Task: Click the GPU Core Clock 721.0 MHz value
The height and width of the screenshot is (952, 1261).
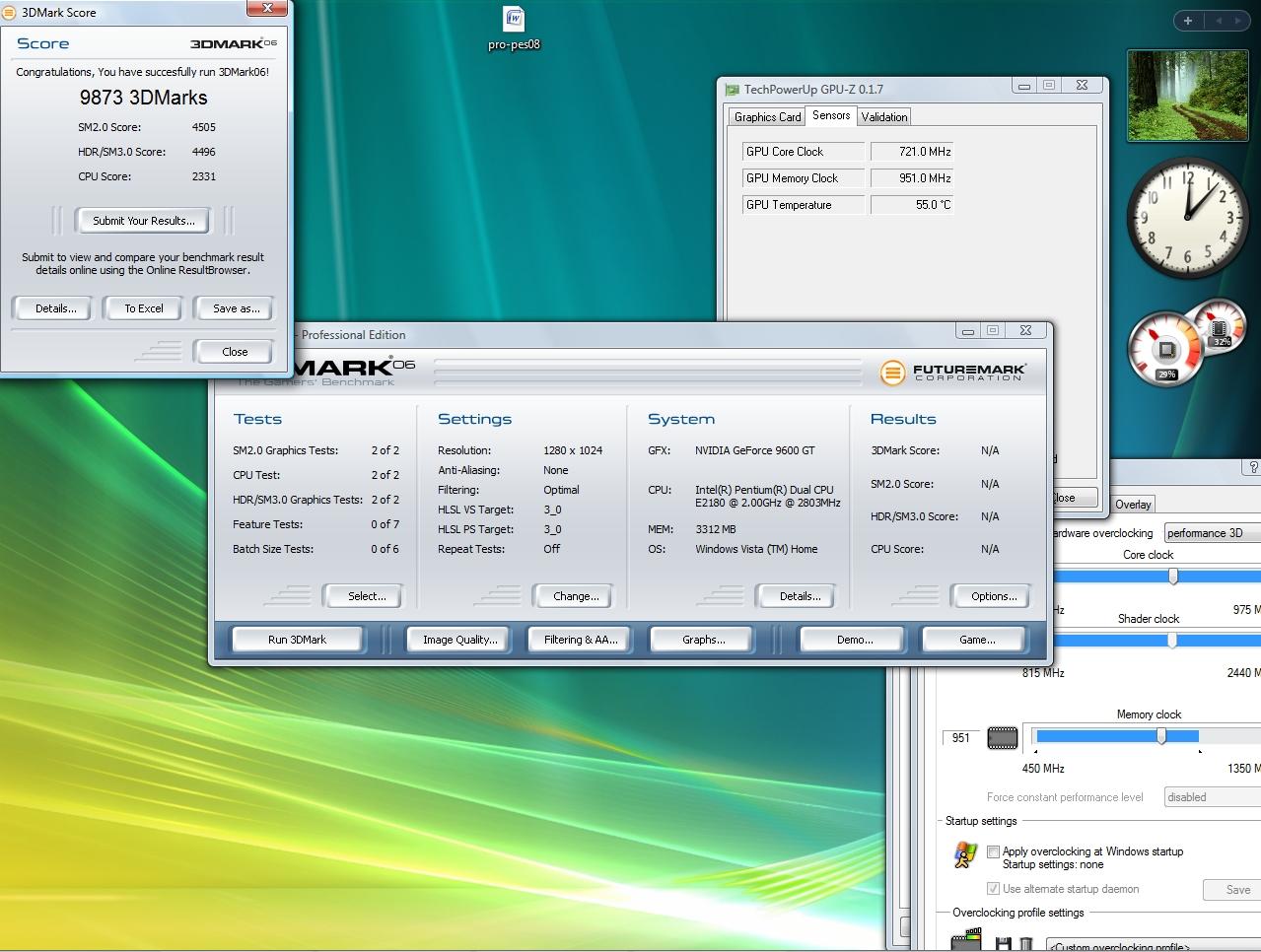Action: pos(912,152)
